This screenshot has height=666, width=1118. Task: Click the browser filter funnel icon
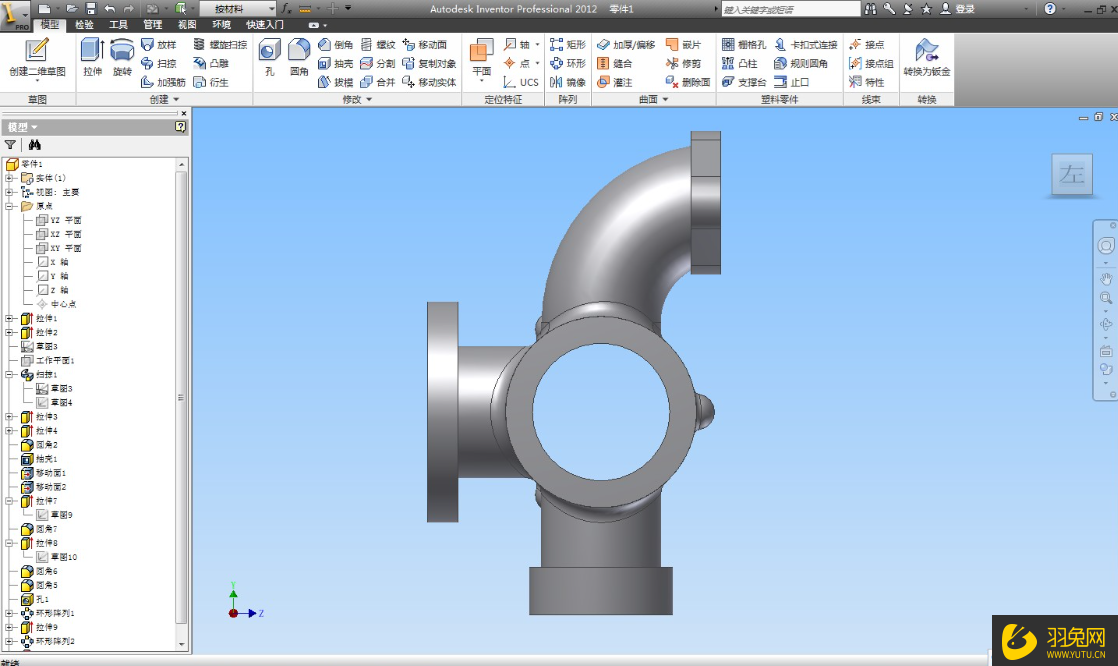[11, 145]
